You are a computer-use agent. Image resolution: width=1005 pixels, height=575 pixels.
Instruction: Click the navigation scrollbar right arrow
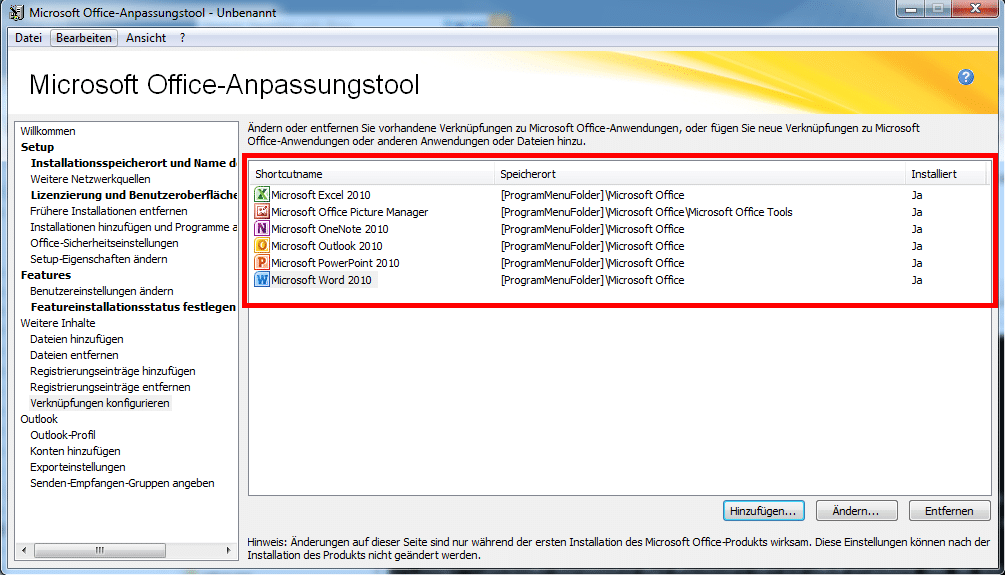point(229,550)
